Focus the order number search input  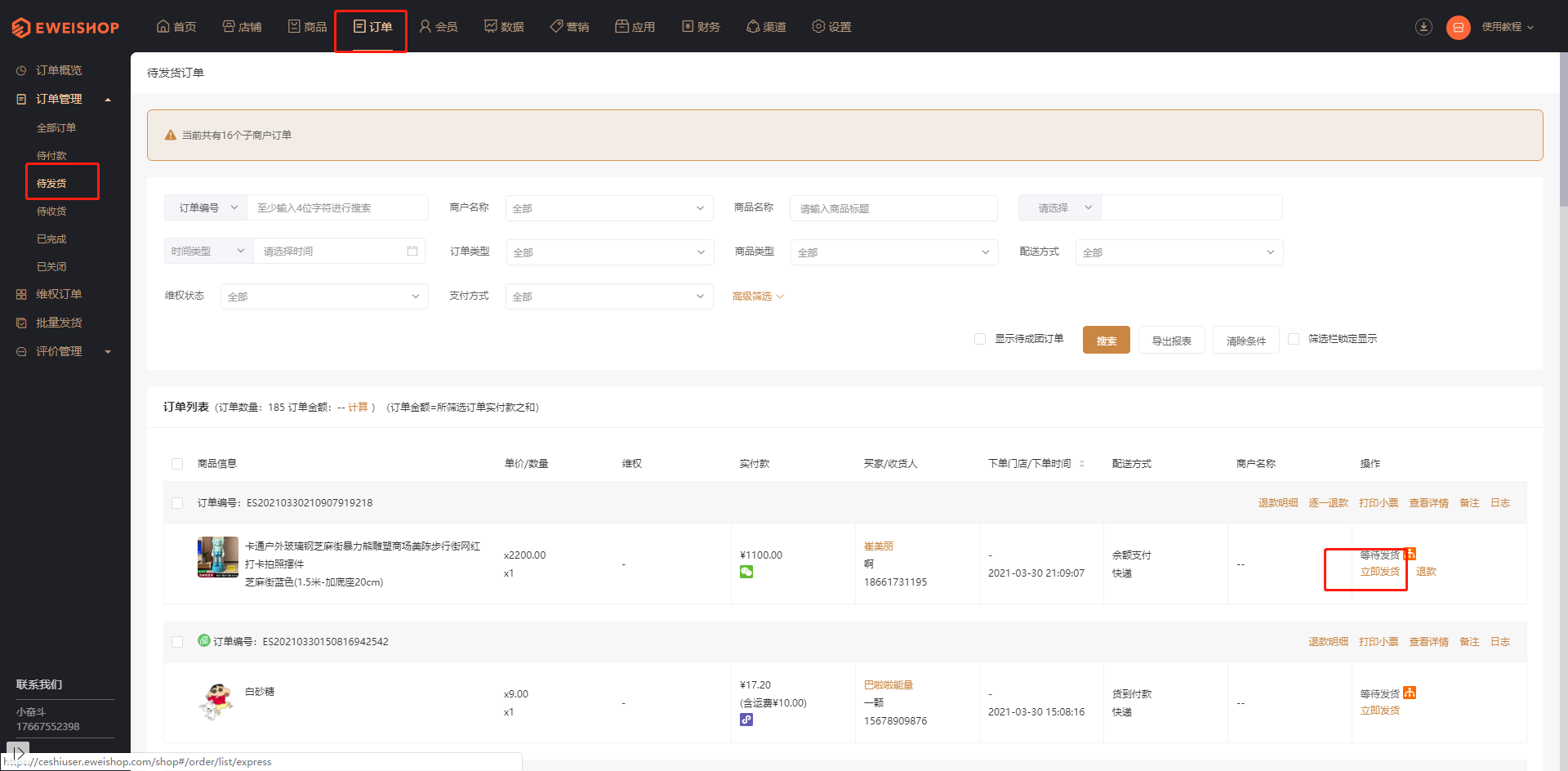click(337, 207)
